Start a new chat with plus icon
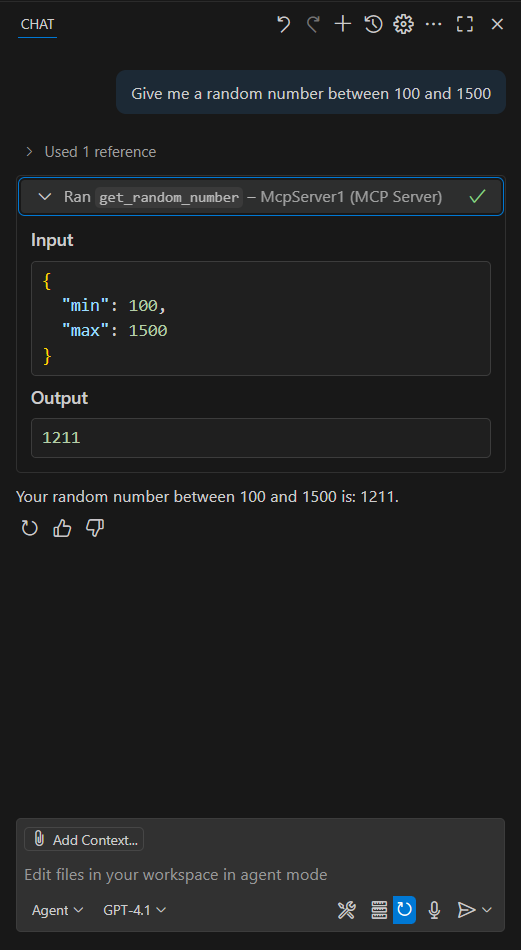This screenshot has width=521, height=950. 343,24
